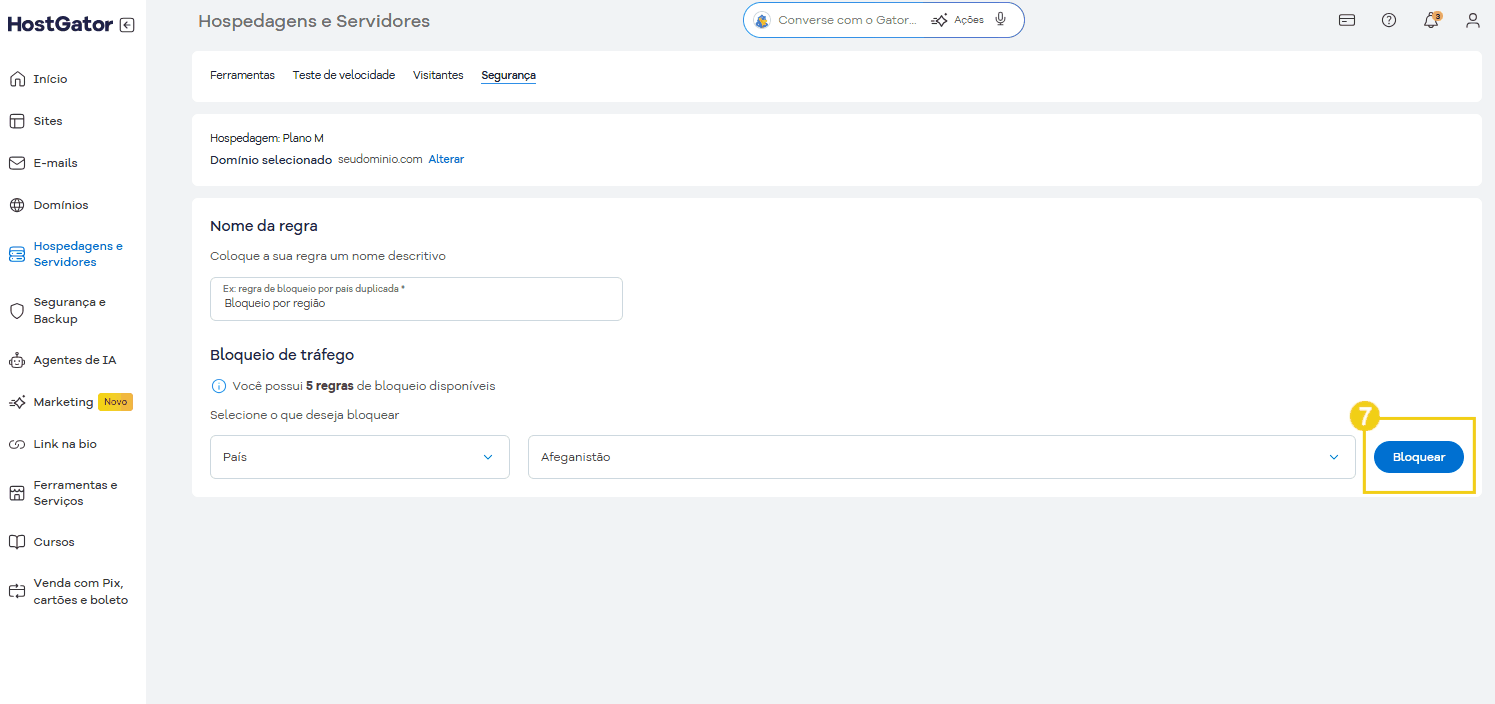The image size is (1495, 704).
Task: Click the rule name input field
Action: click(x=416, y=298)
